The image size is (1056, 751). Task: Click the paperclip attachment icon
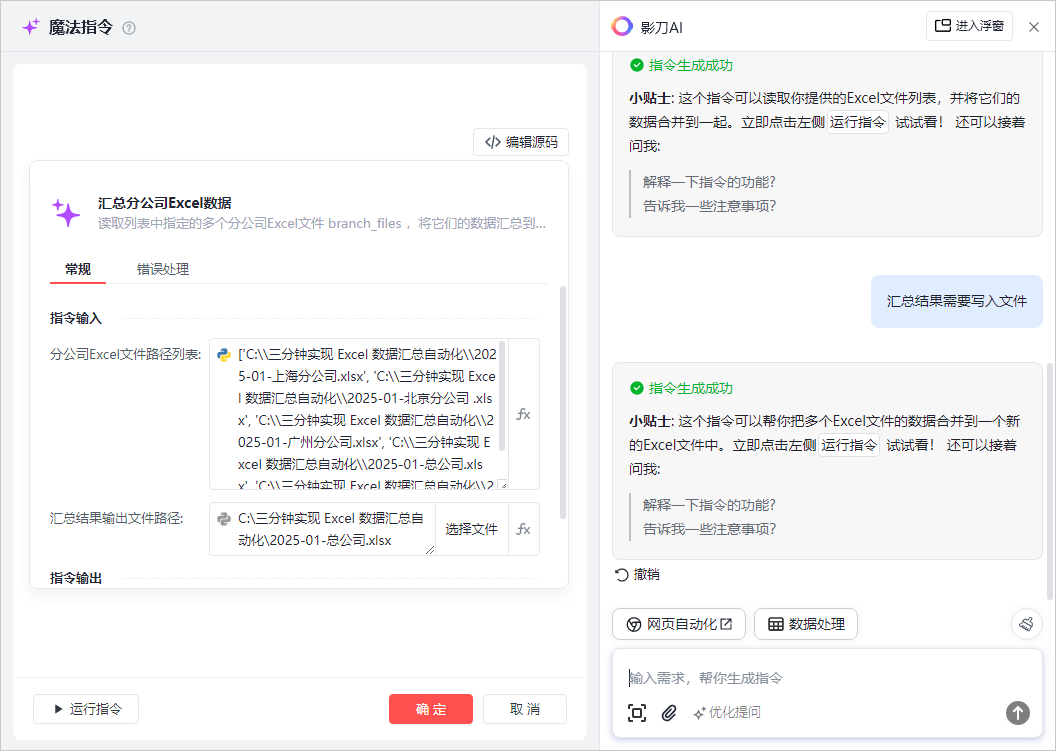[669, 713]
